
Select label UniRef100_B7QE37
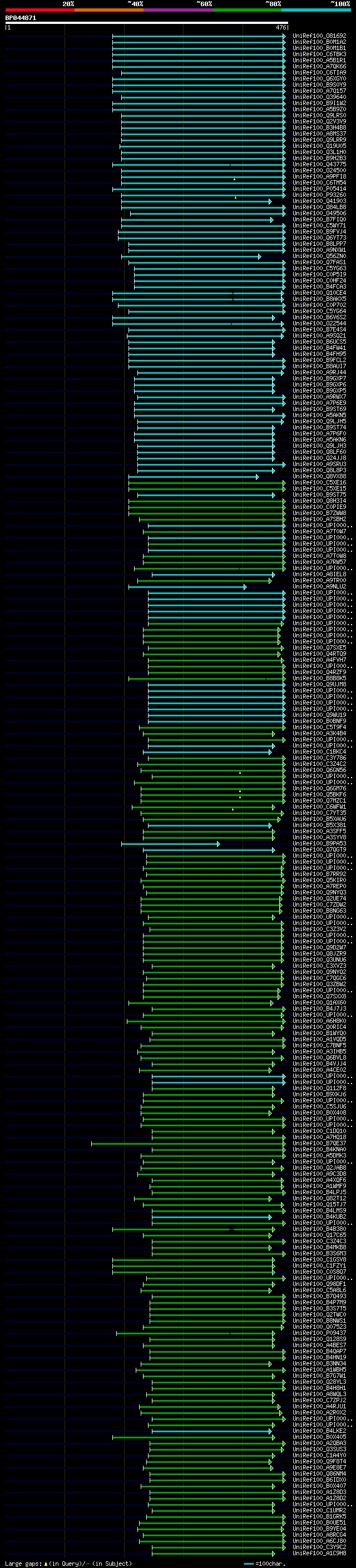319,1143
